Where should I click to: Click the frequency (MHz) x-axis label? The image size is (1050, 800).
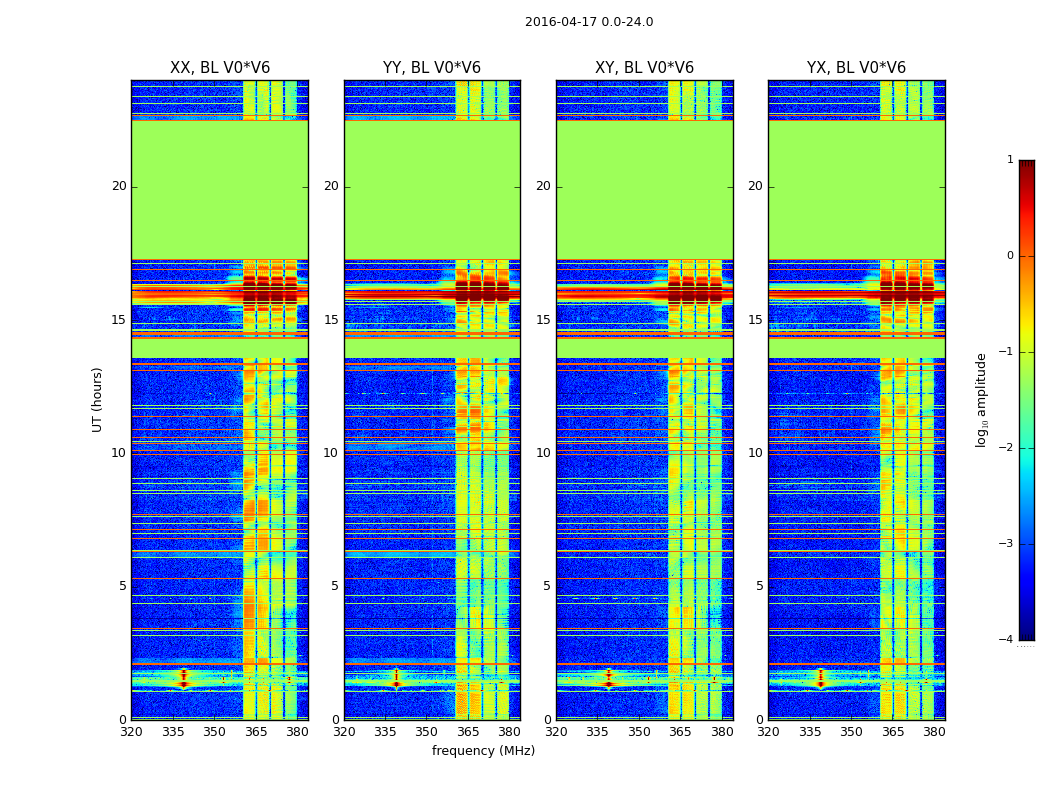pos(483,751)
